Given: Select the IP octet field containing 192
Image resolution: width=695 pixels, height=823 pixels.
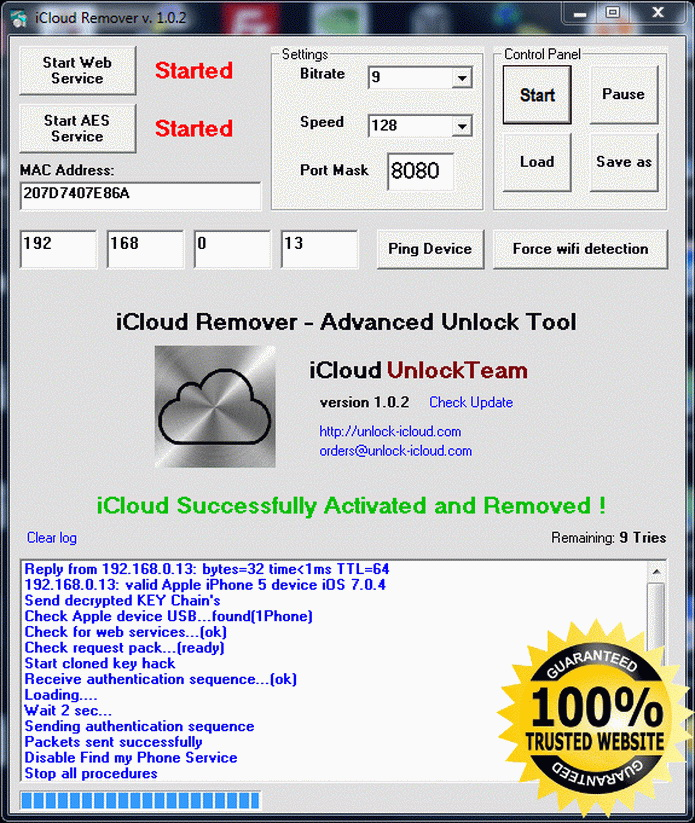Looking at the screenshot, I should point(58,249).
